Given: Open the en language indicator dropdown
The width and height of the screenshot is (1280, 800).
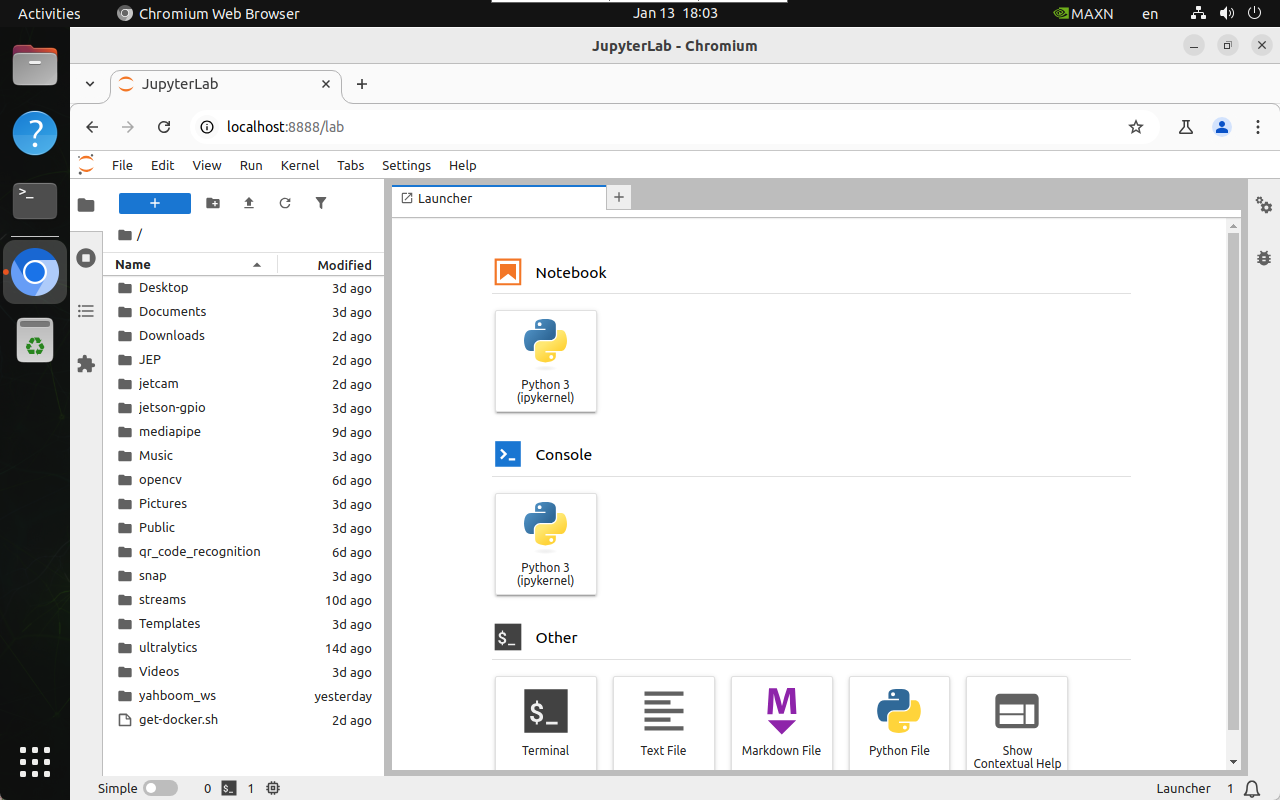Looking at the screenshot, I should [x=1150, y=14].
